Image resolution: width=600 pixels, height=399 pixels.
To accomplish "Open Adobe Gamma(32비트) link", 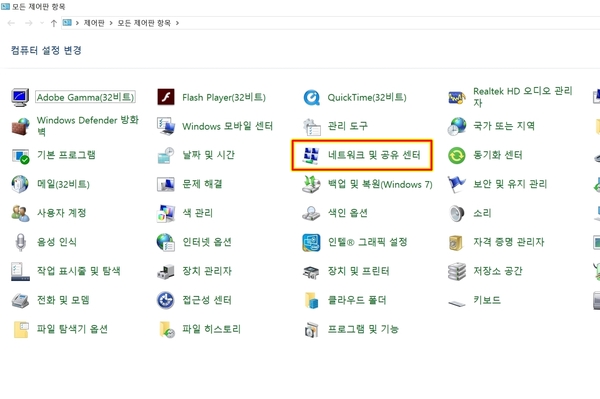I will click(85, 97).
